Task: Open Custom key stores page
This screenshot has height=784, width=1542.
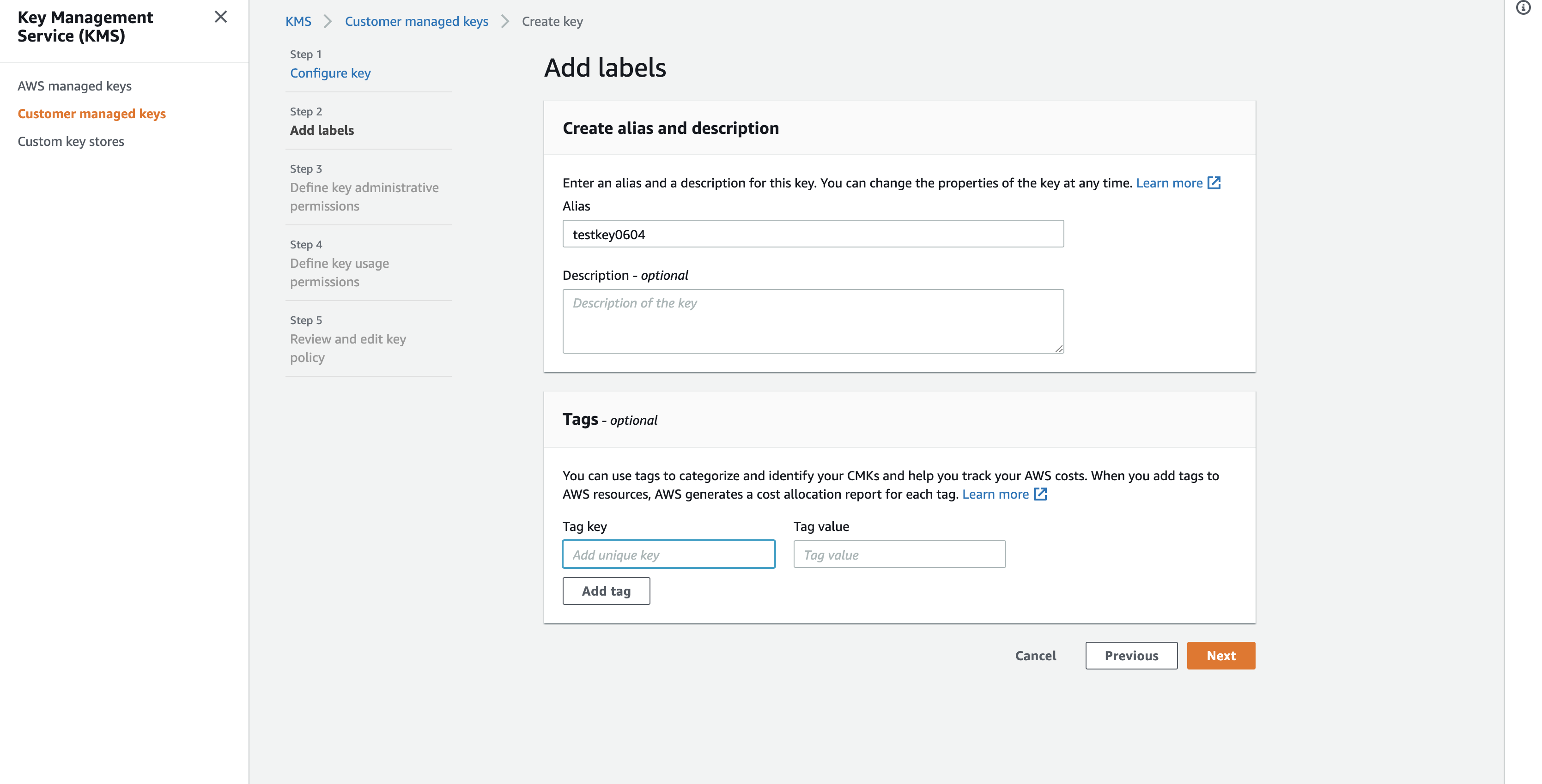Action: pyautogui.click(x=71, y=141)
